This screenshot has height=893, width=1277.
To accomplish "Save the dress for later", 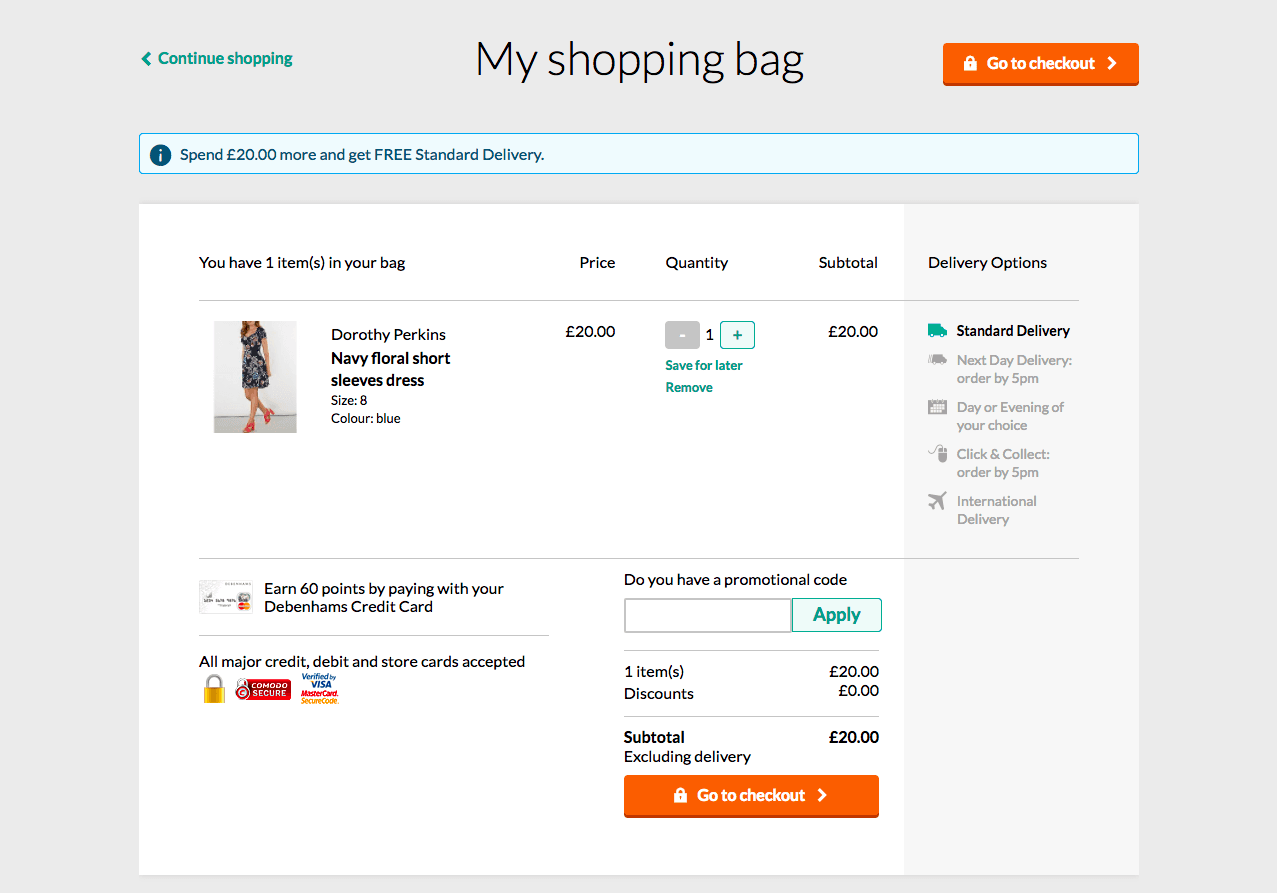I will click(x=703, y=365).
